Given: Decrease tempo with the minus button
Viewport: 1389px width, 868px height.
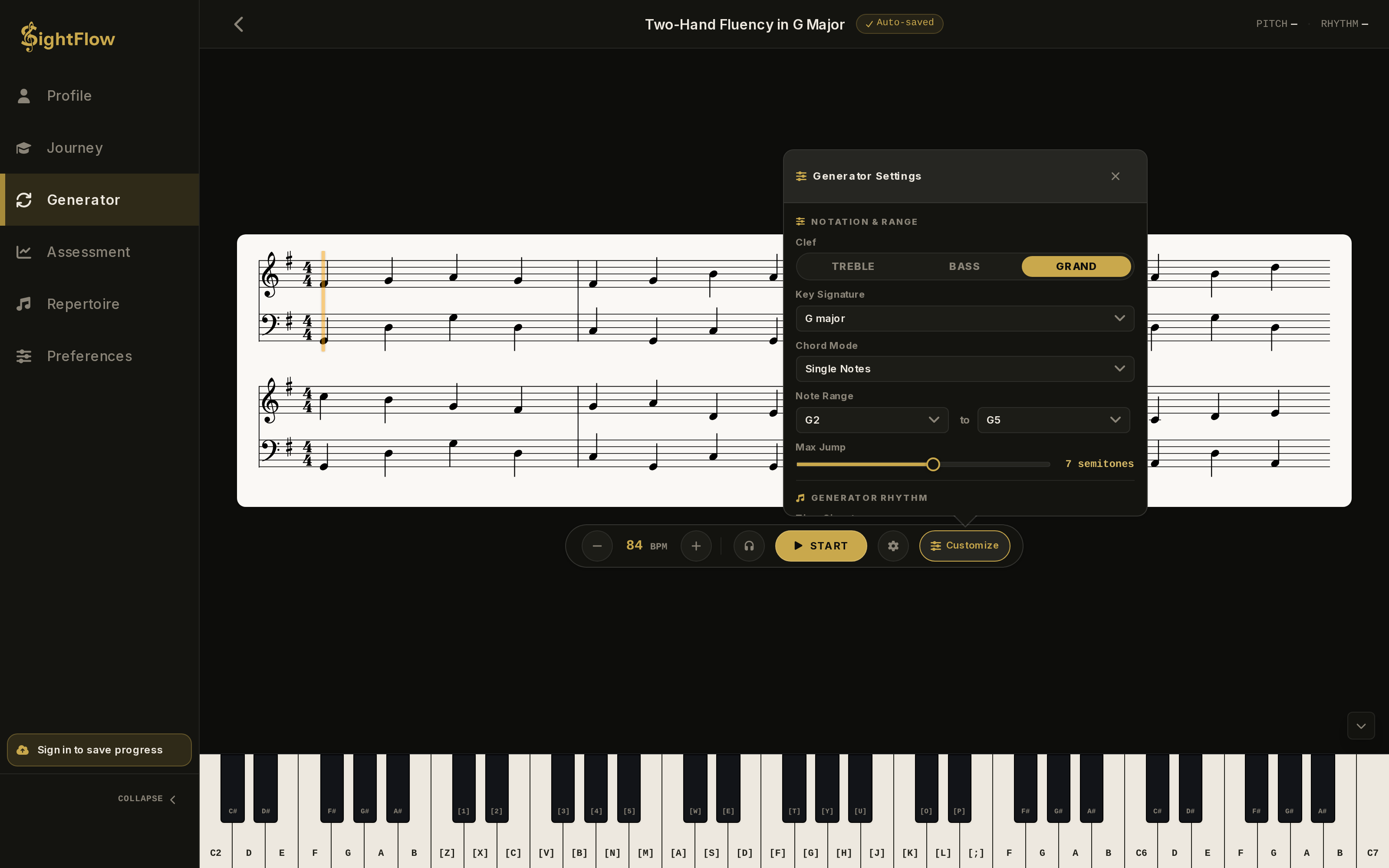Looking at the screenshot, I should click(x=597, y=546).
